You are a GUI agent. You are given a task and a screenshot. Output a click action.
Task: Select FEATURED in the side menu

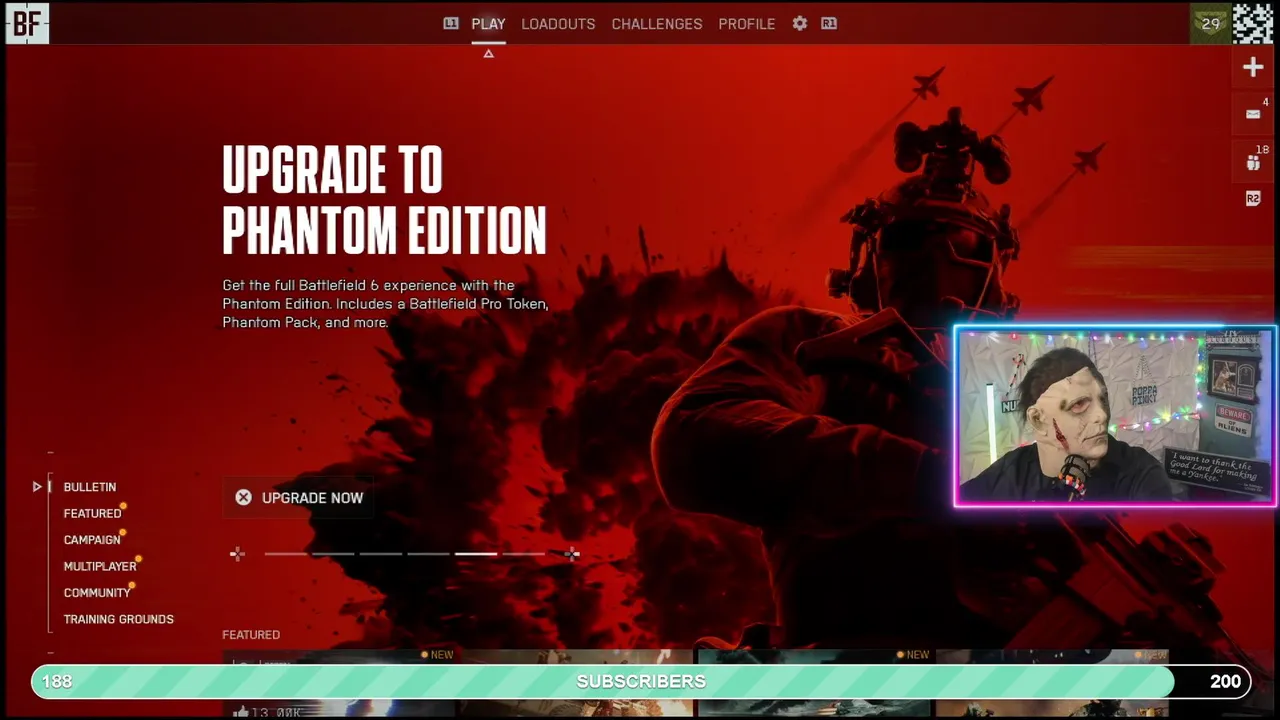point(92,514)
